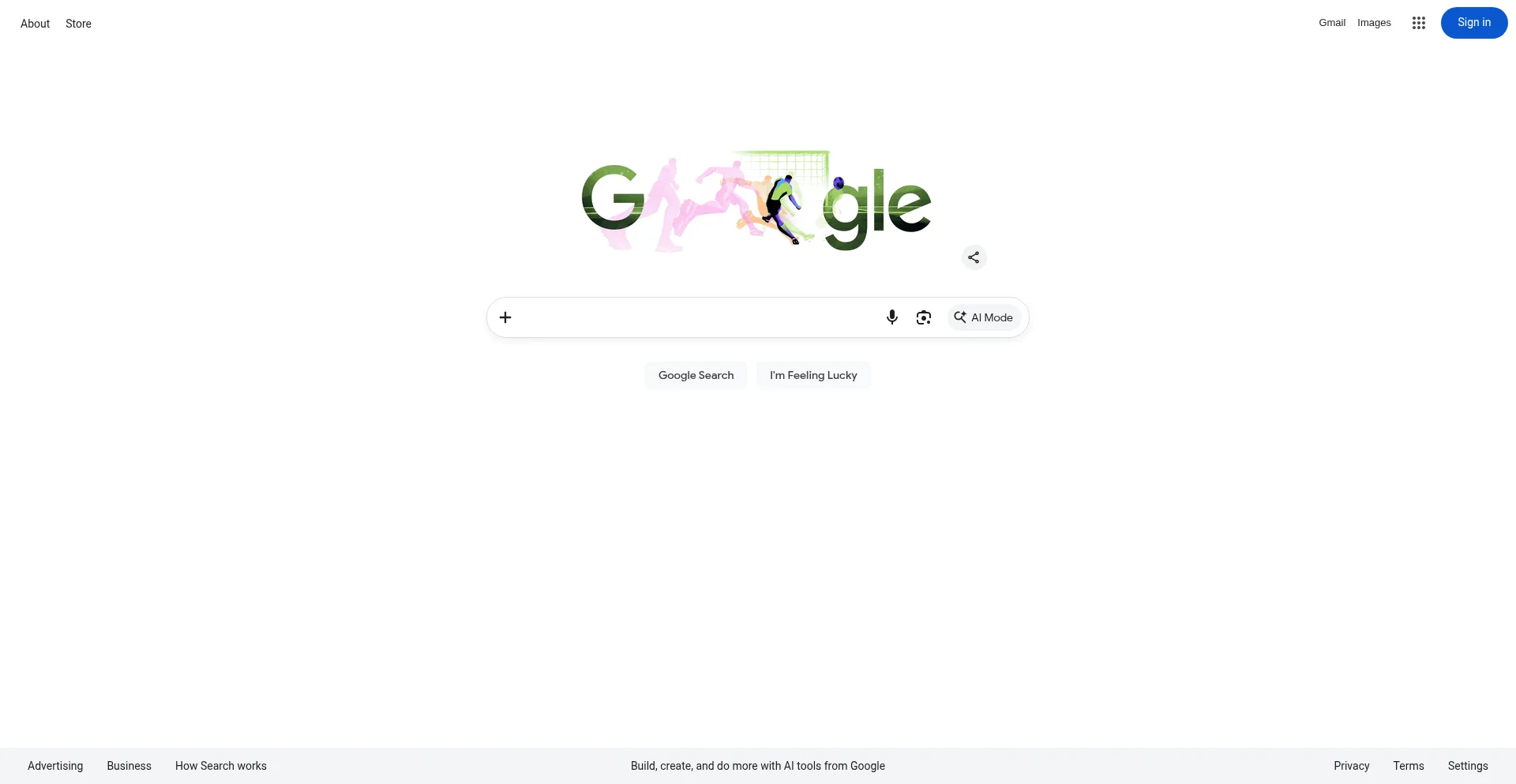Open search by image camera icon
The height and width of the screenshot is (784, 1516).
[x=923, y=317]
